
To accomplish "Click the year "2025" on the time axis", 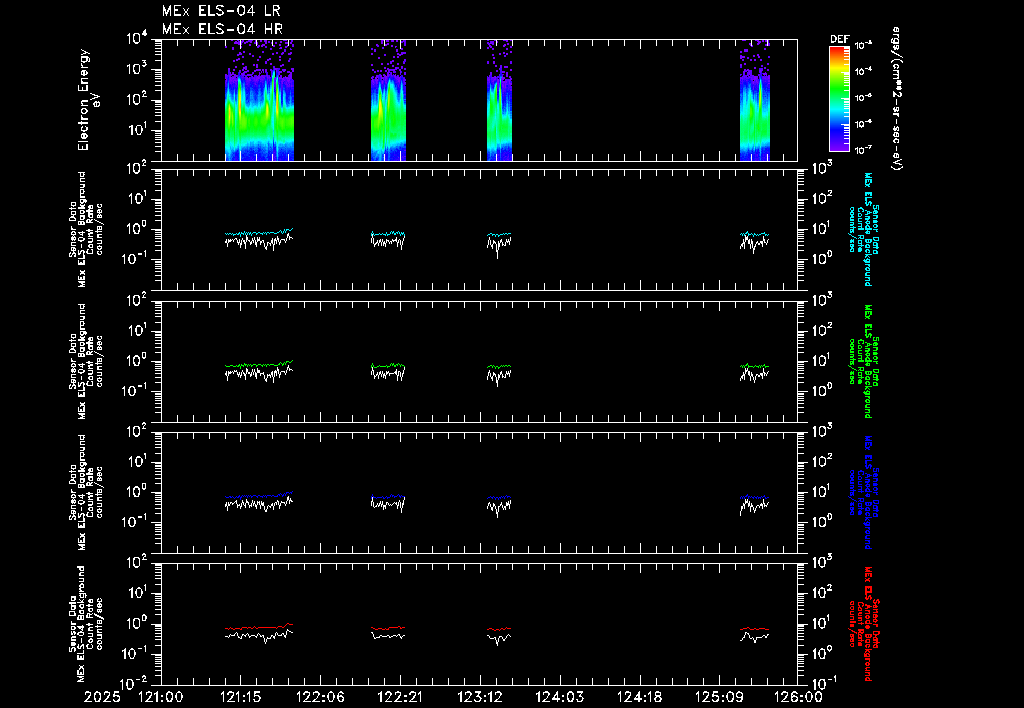I will click(x=103, y=697).
